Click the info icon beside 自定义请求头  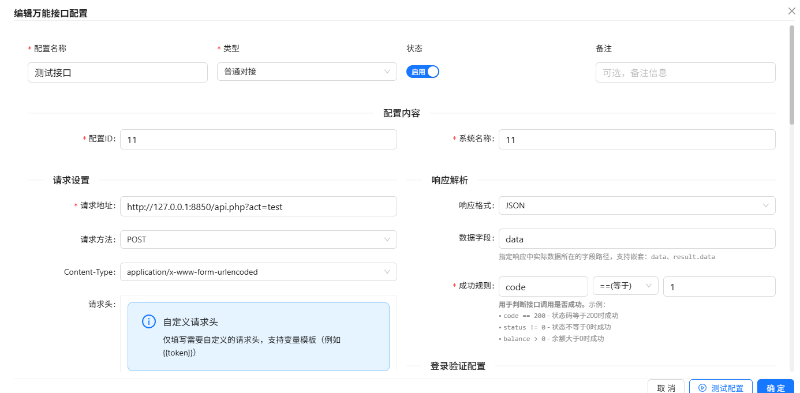coord(148,322)
